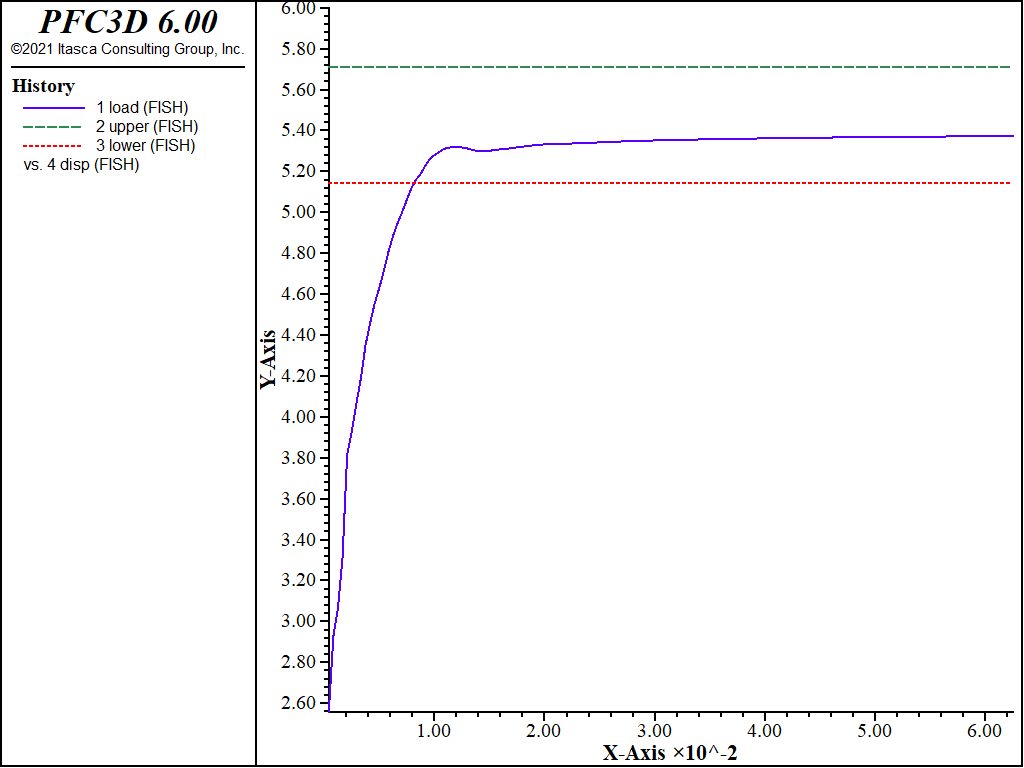Click the 4.00 tick label on Y axis
Viewport: 1024px width, 768px height.
click(x=298, y=417)
